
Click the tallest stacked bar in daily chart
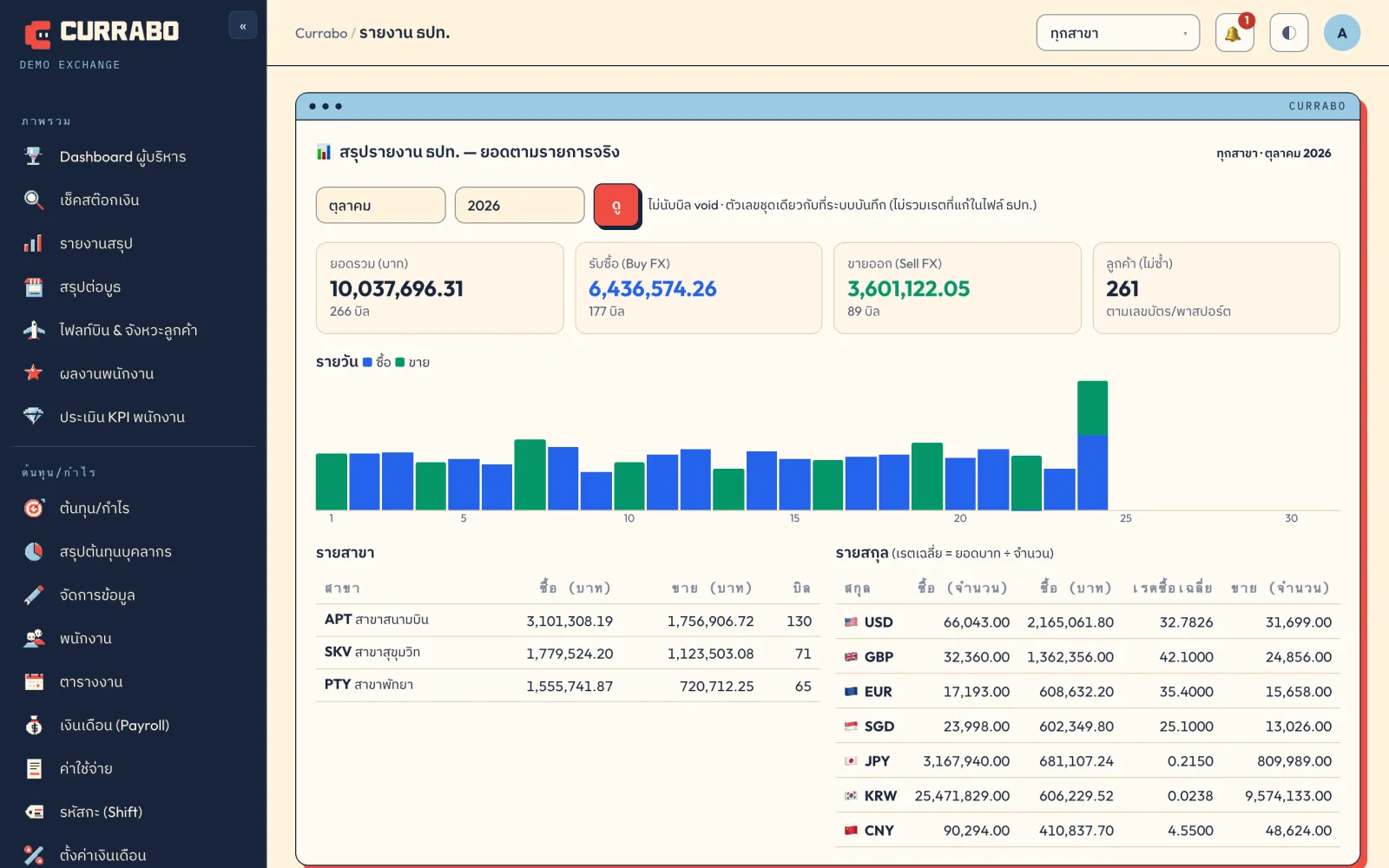point(1092,445)
